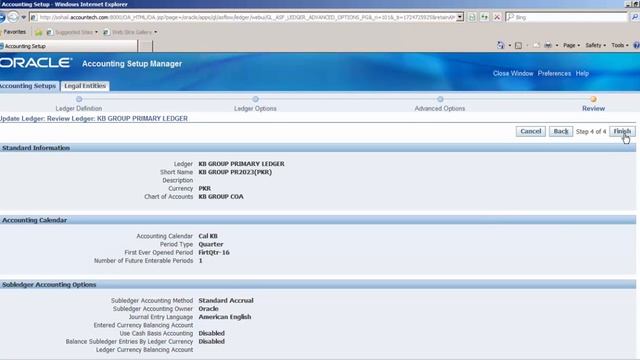This screenshot has height=360, width=640.
Task: Click the ledger value KB GROUP PRIMARY LEDGER
Action: click(241, 164)
